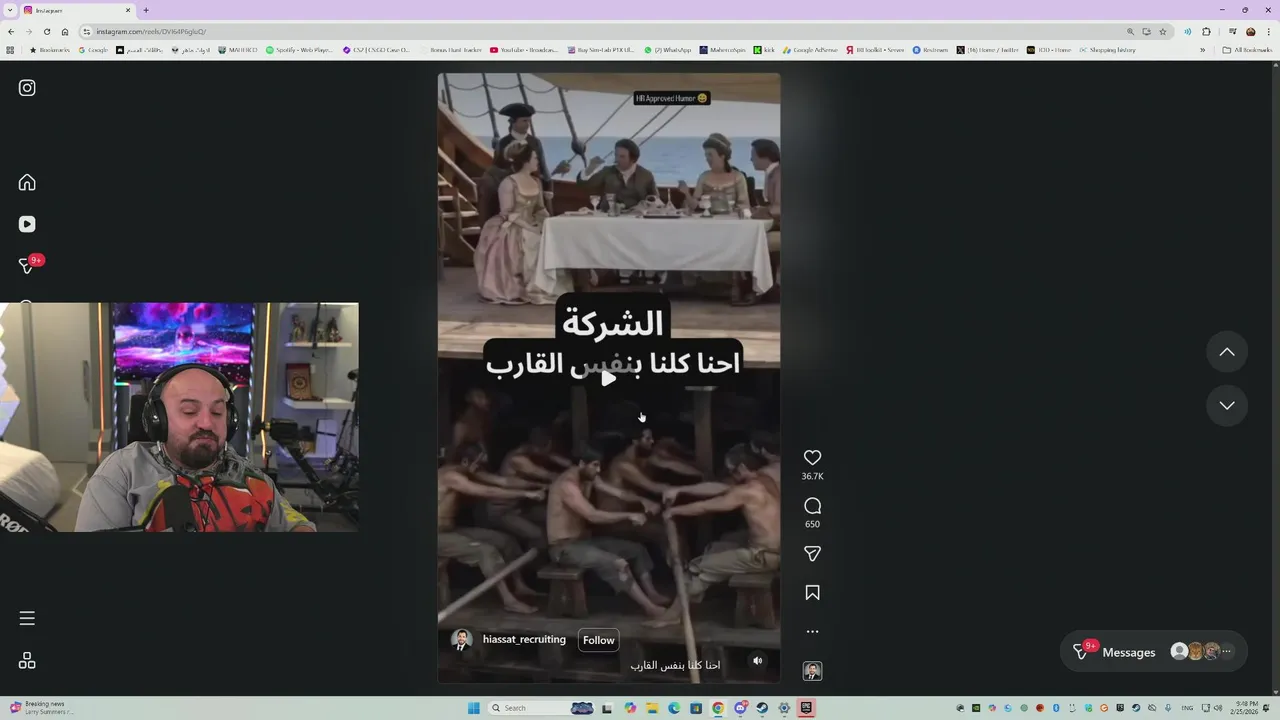Open the Spotify Web Player bookmark
This screenshot has width=1280, height=720.
tap(299, 50)
